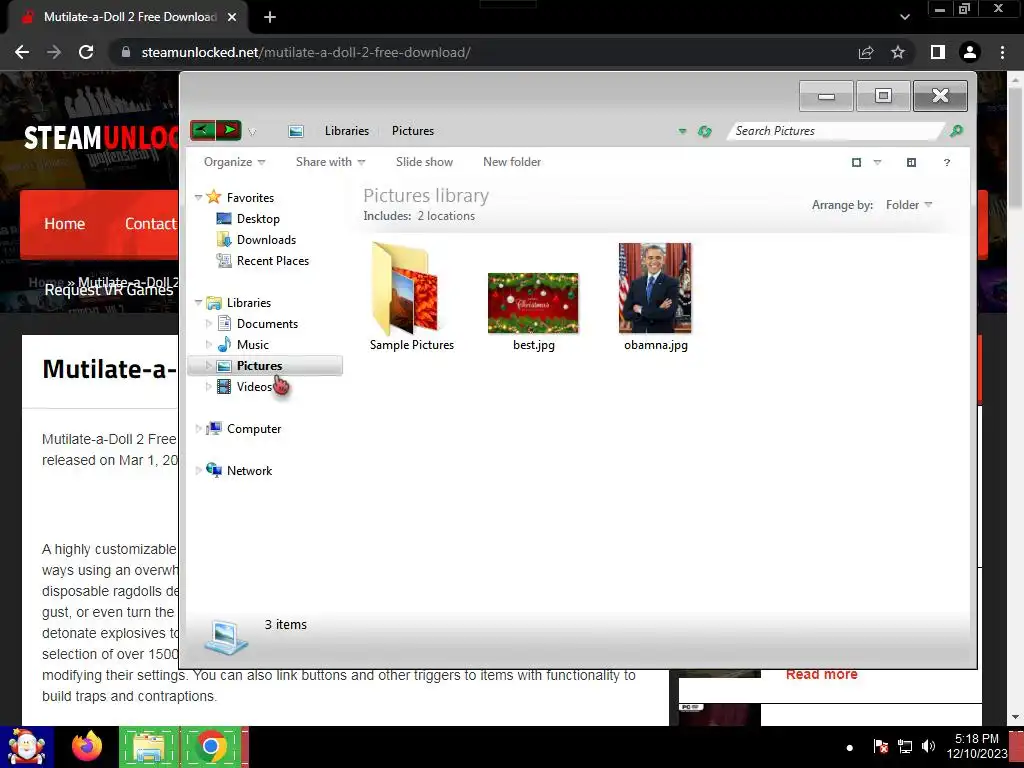
Task: Open the view options dropdown arrow
Action: click(877, 163)
